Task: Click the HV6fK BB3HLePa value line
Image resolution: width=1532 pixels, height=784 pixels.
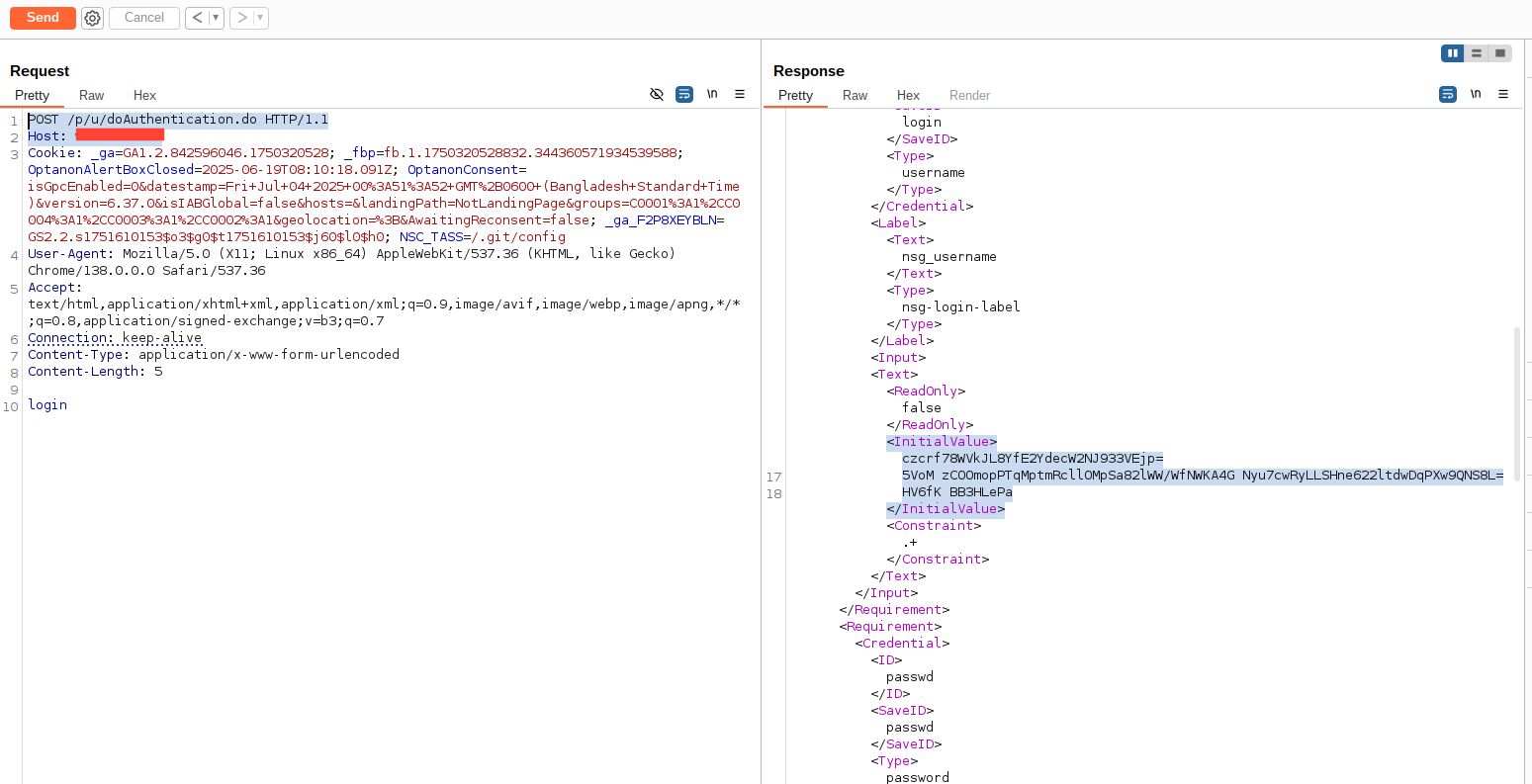Action: 957,492
